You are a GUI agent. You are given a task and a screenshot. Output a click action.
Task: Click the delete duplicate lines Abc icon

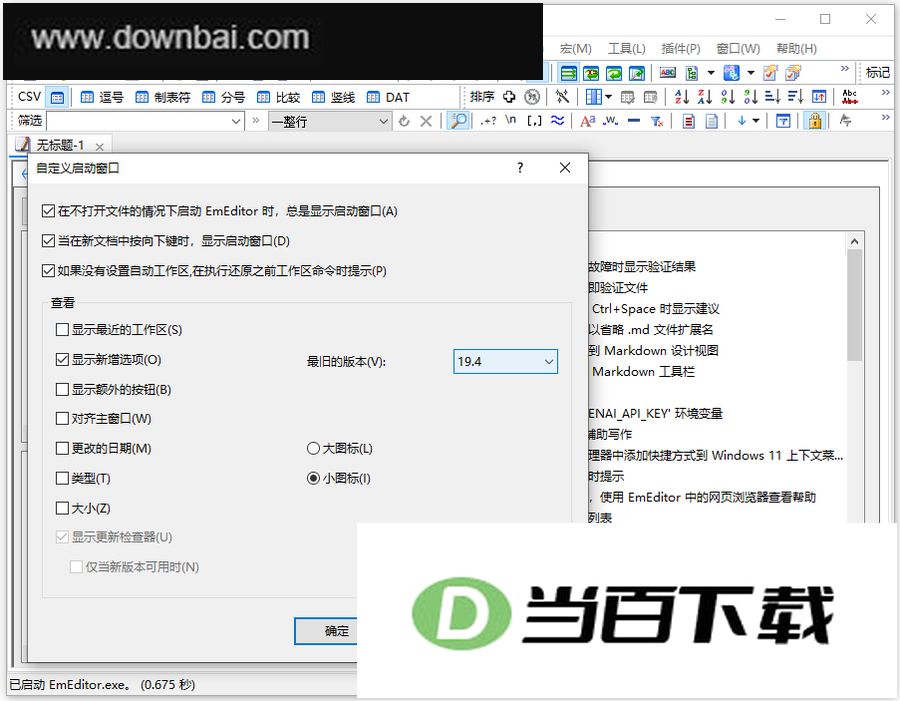pyautogui.click(x=850, y=96)
